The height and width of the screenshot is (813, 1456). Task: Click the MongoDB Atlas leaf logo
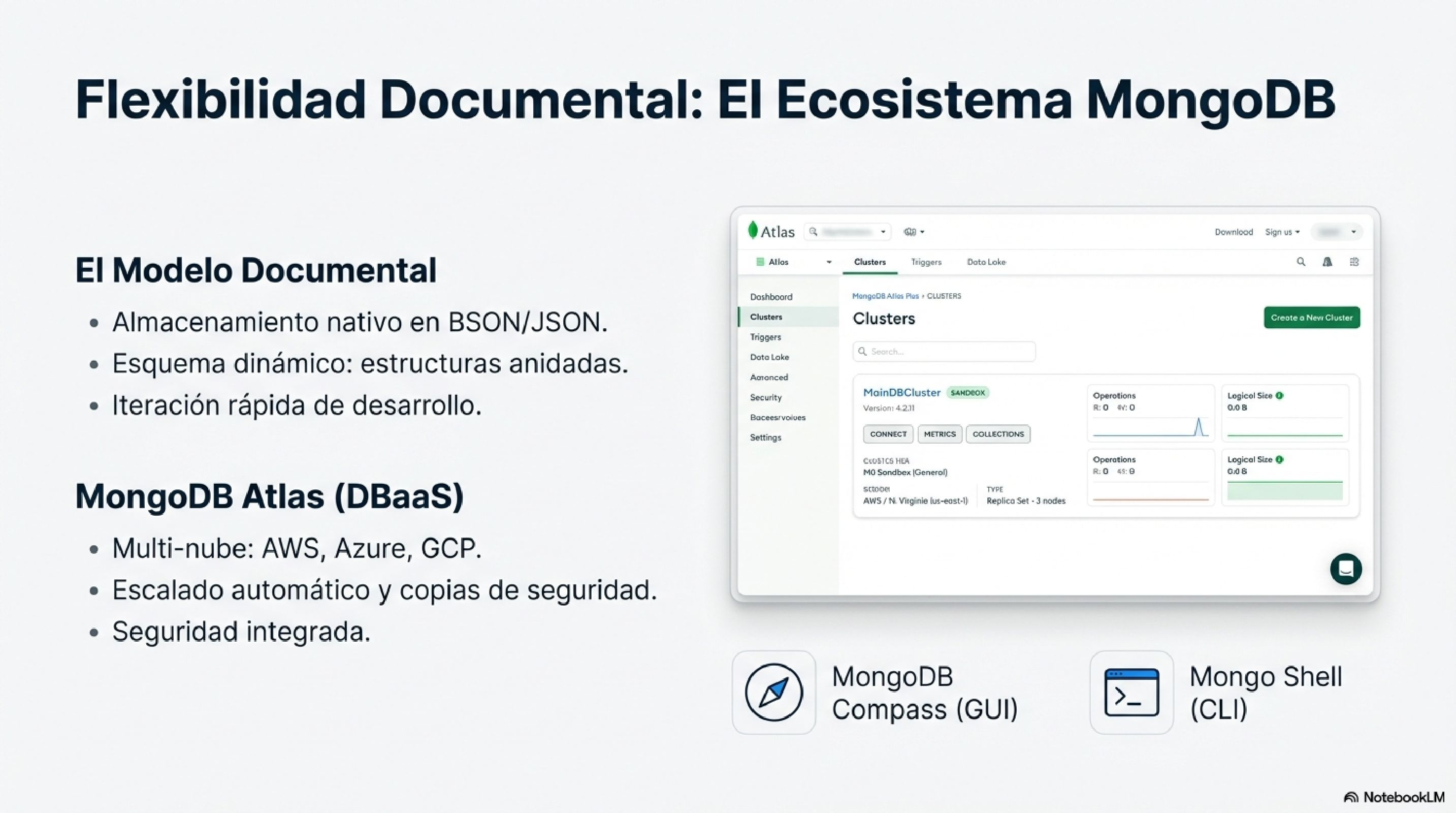[x=754, y=231]
